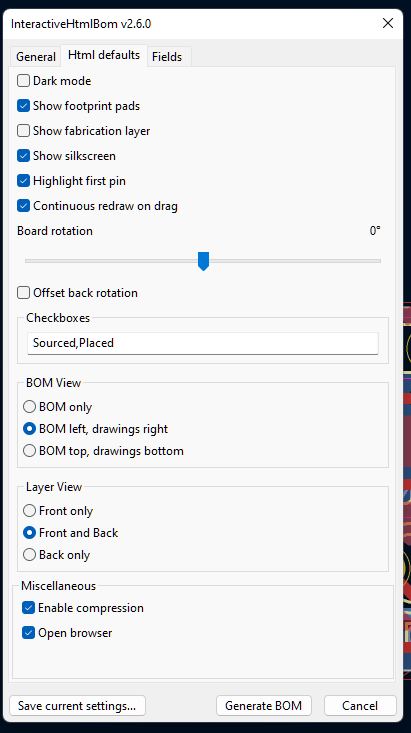
Task: Disable Show silkscreen option
Action: click(x=23, y=156)
